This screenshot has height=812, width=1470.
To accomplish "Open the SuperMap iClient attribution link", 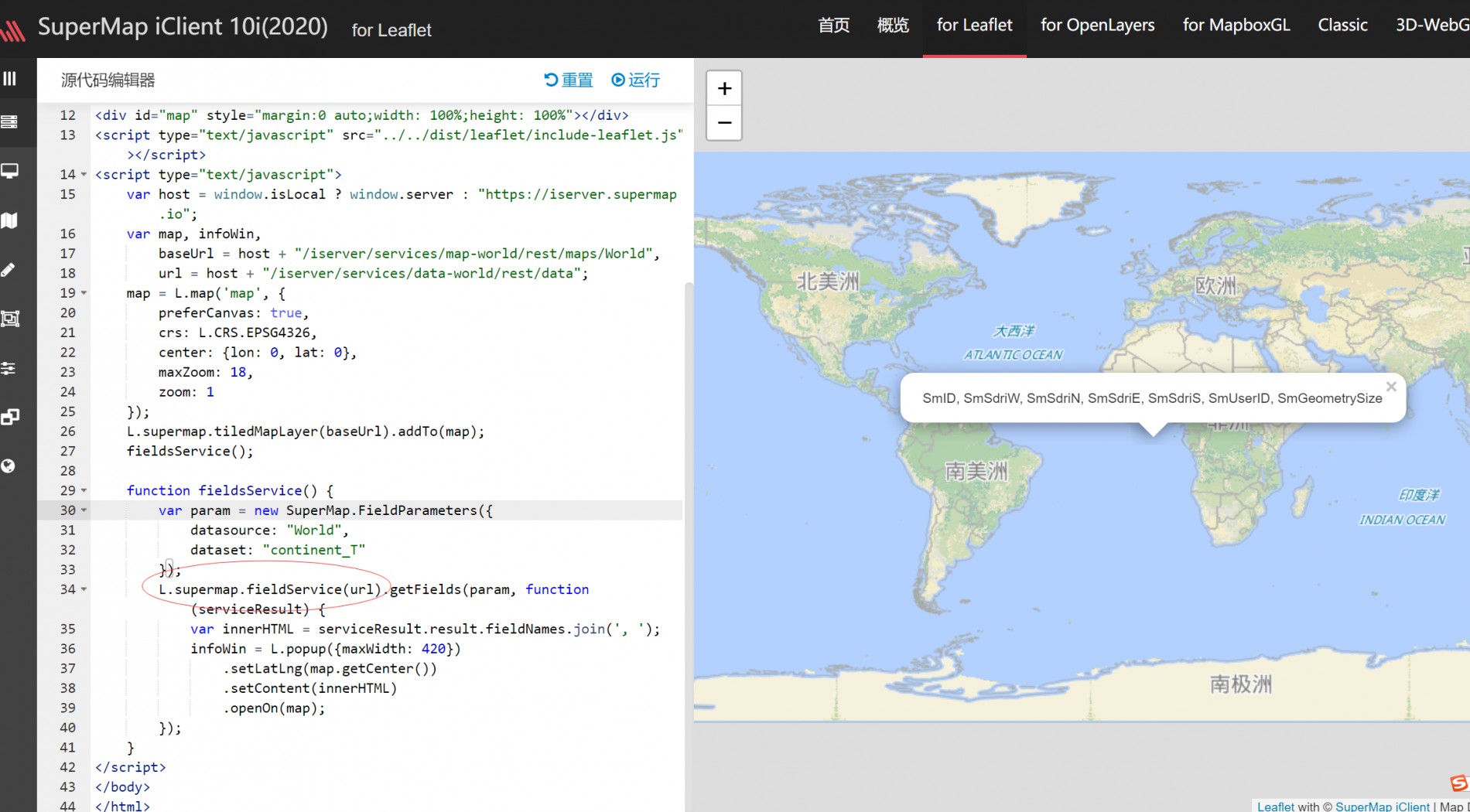I will click(x=1383, y=806).
